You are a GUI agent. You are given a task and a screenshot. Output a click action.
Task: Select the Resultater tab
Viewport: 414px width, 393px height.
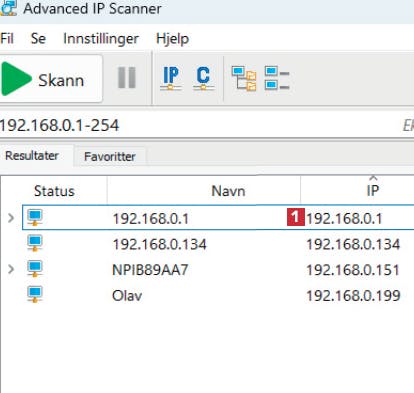[x=32, y=156]
